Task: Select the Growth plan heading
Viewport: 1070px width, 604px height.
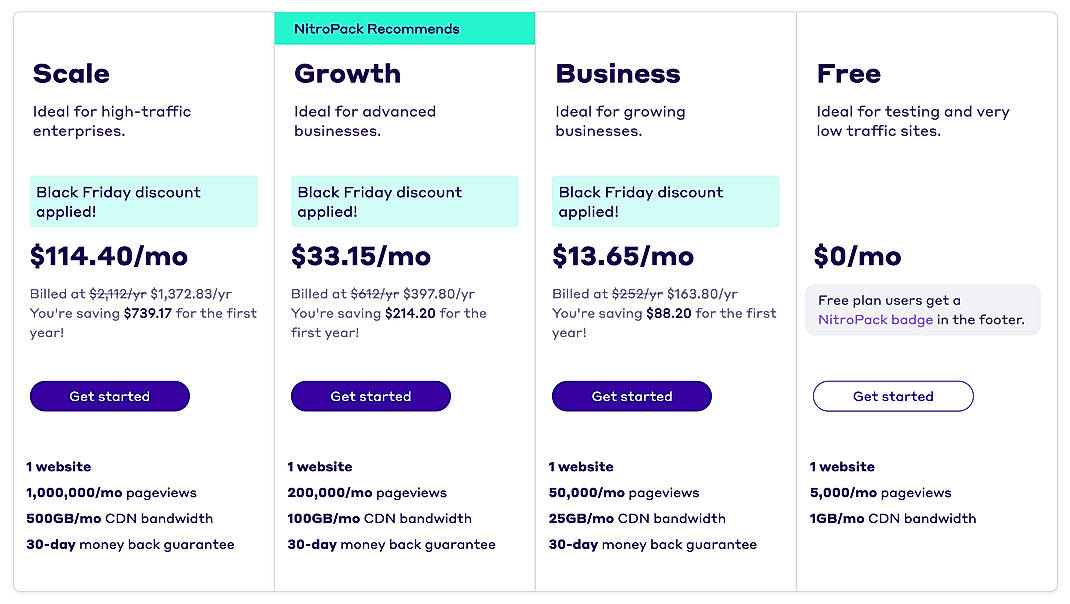Action: (x=347, y=73)
